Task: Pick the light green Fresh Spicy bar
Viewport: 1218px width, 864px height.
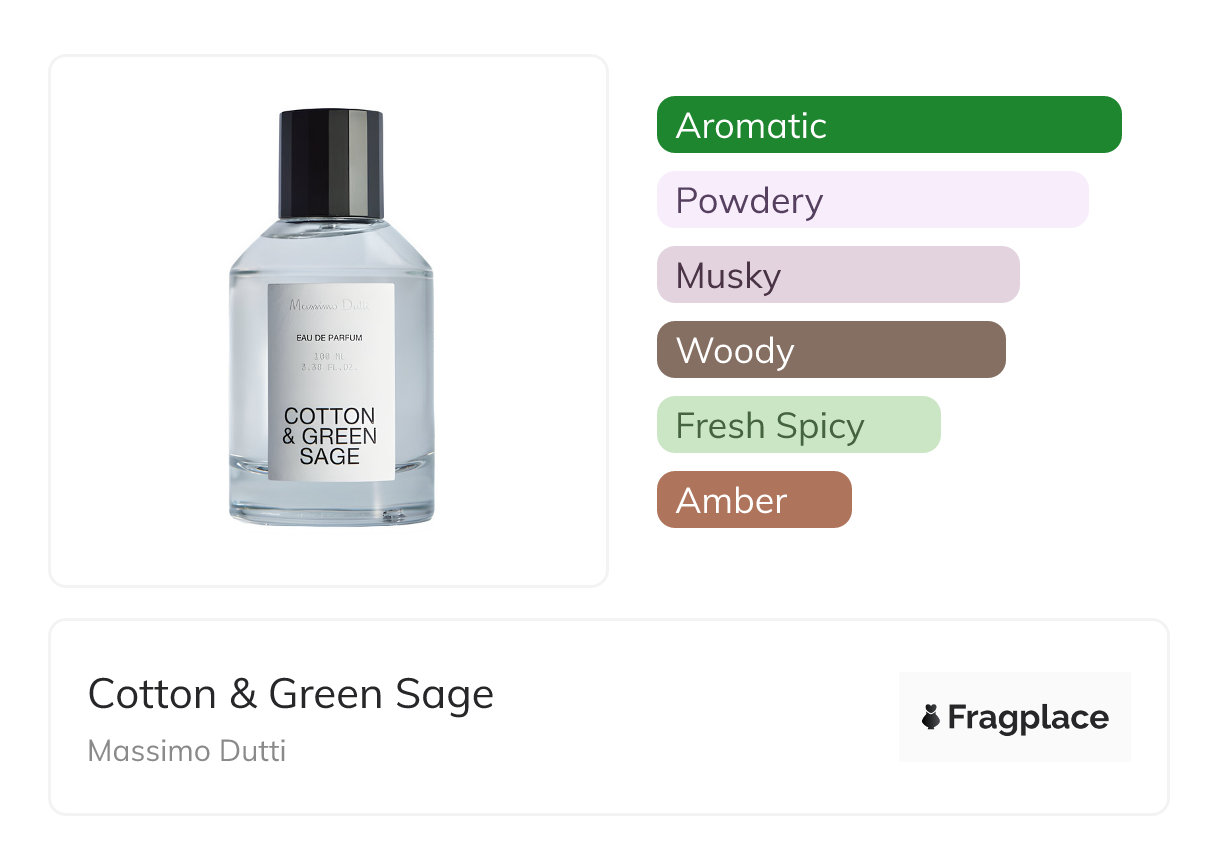Action: [799, 425]
